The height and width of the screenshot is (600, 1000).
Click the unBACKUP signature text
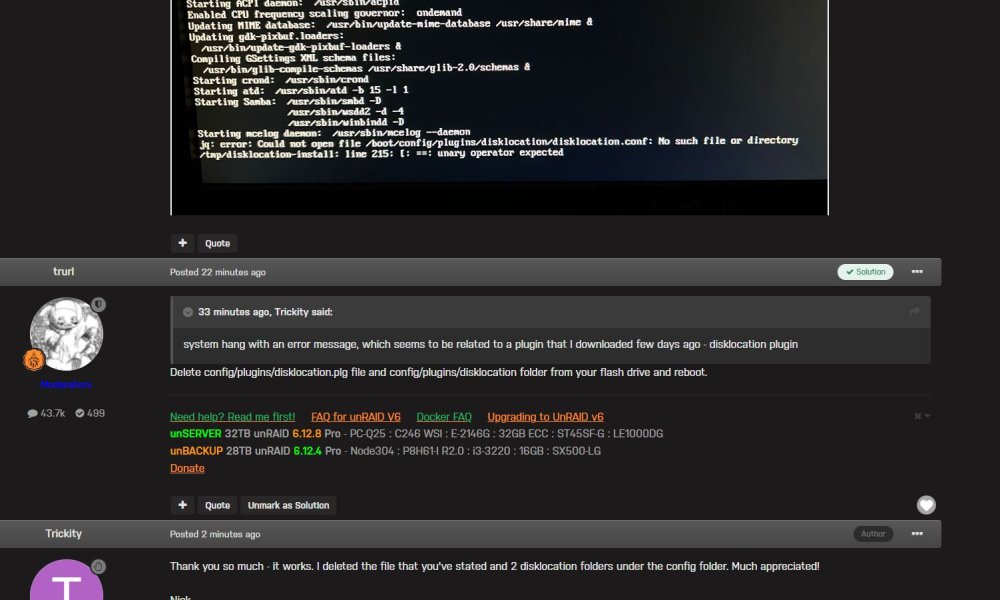point(385,451)
